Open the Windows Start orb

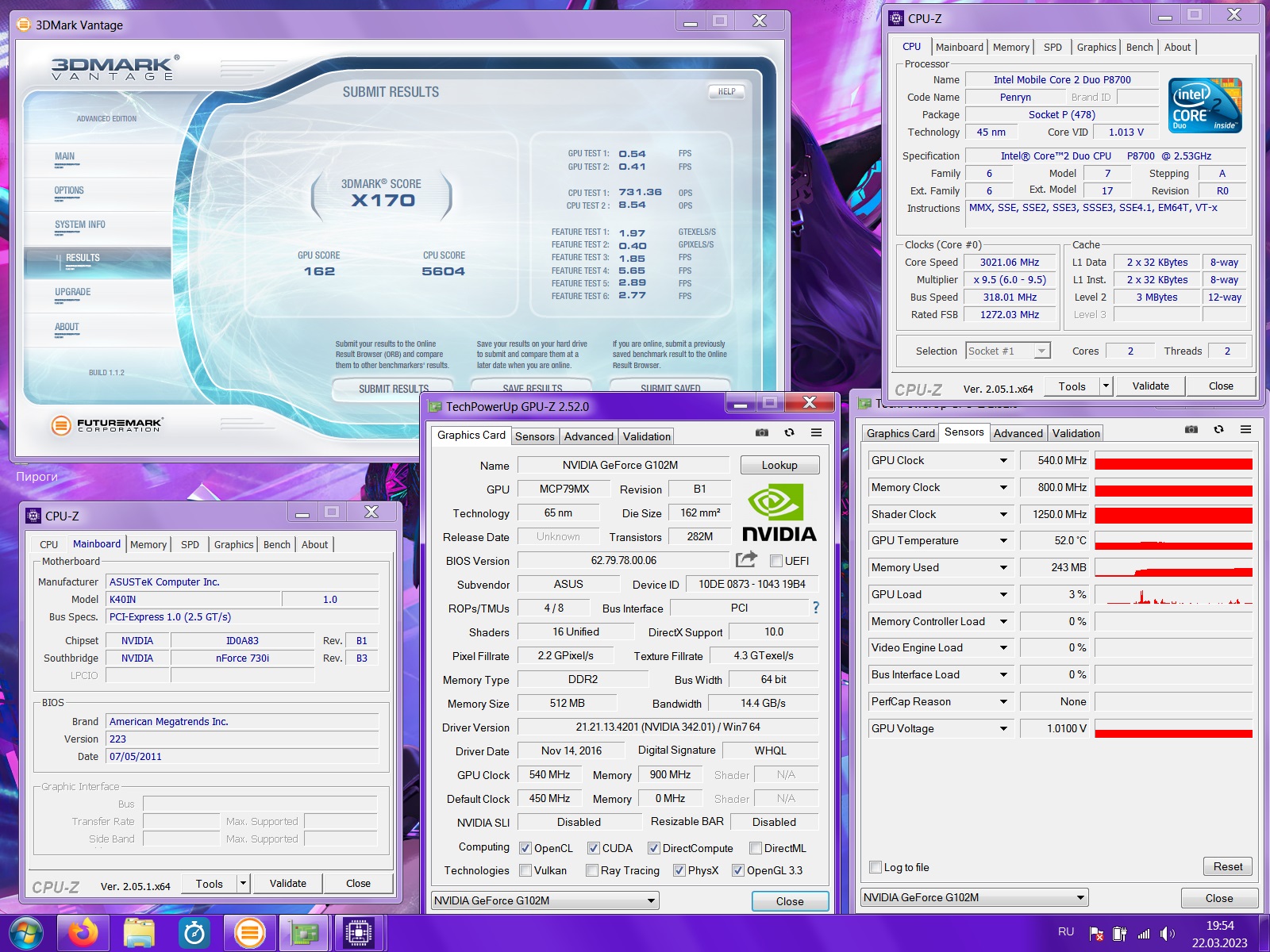[x=25, y=933]
